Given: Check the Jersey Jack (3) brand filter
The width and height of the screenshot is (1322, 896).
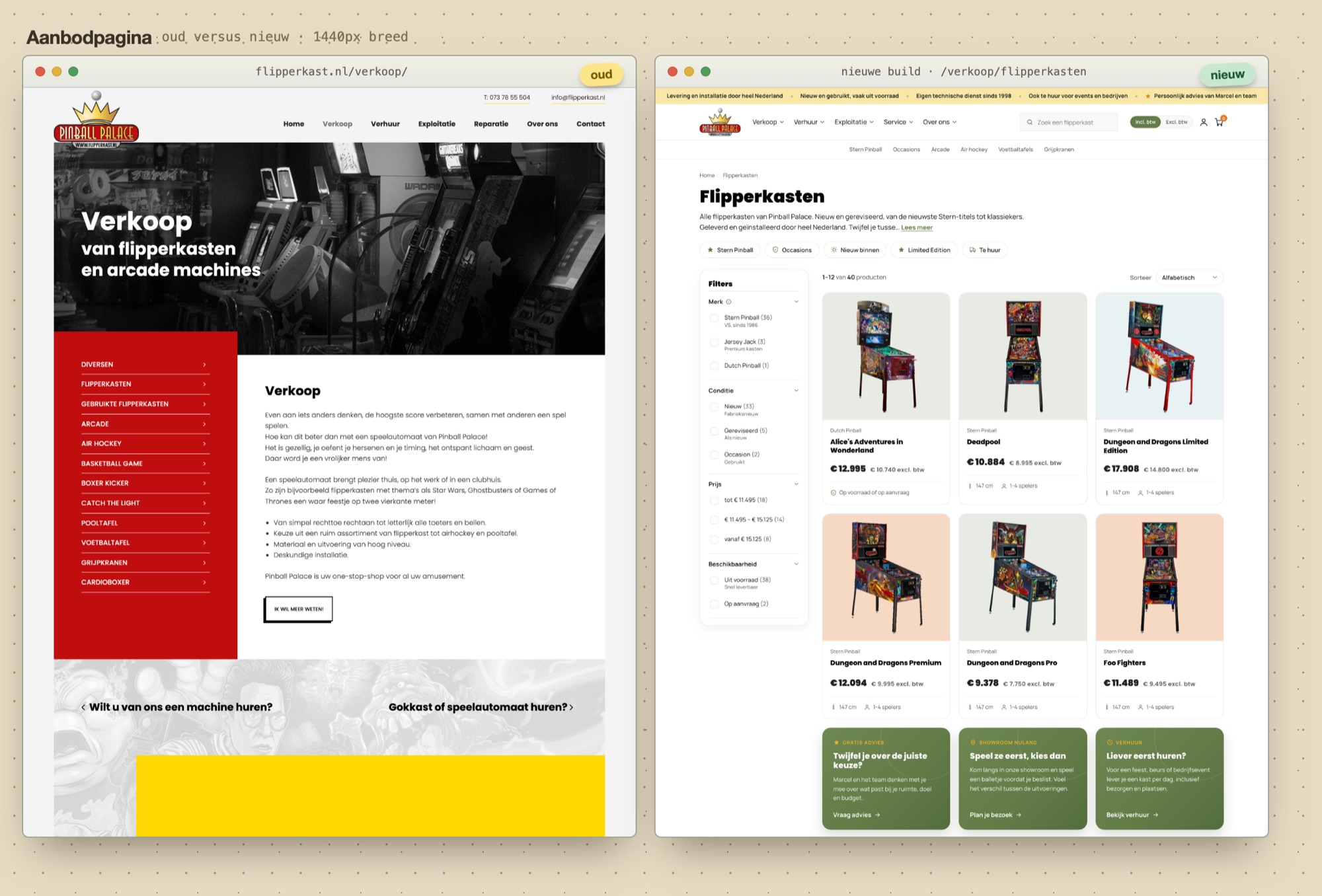Looking at the screenshot, I should click(714, 342).
